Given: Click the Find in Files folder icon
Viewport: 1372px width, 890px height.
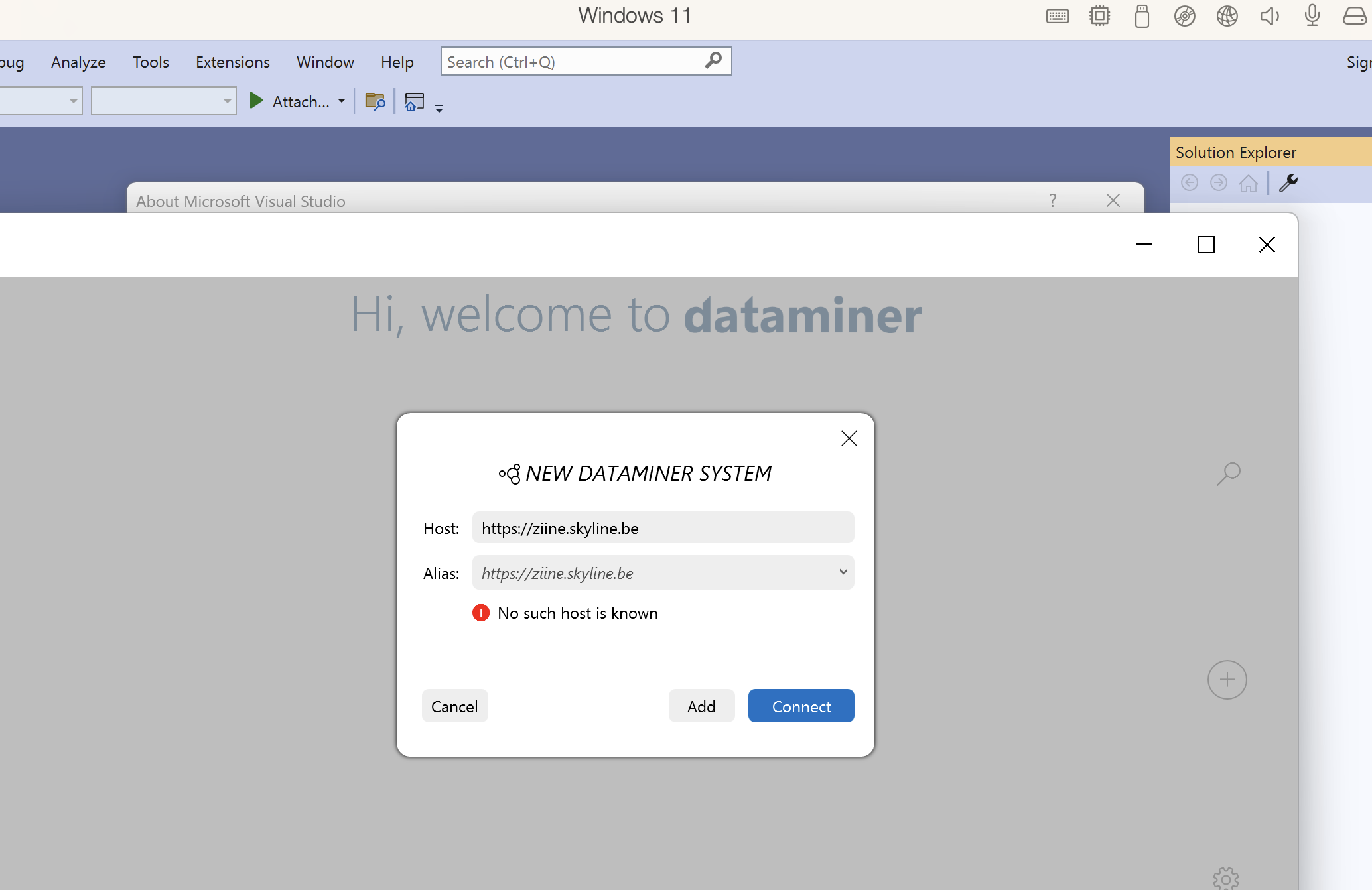Looking at the screenshot, I should 375,101.
